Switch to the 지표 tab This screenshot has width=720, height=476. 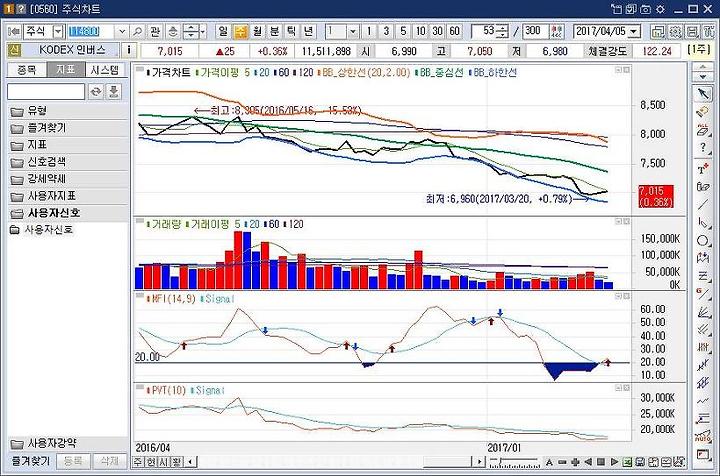click(66, 70)
